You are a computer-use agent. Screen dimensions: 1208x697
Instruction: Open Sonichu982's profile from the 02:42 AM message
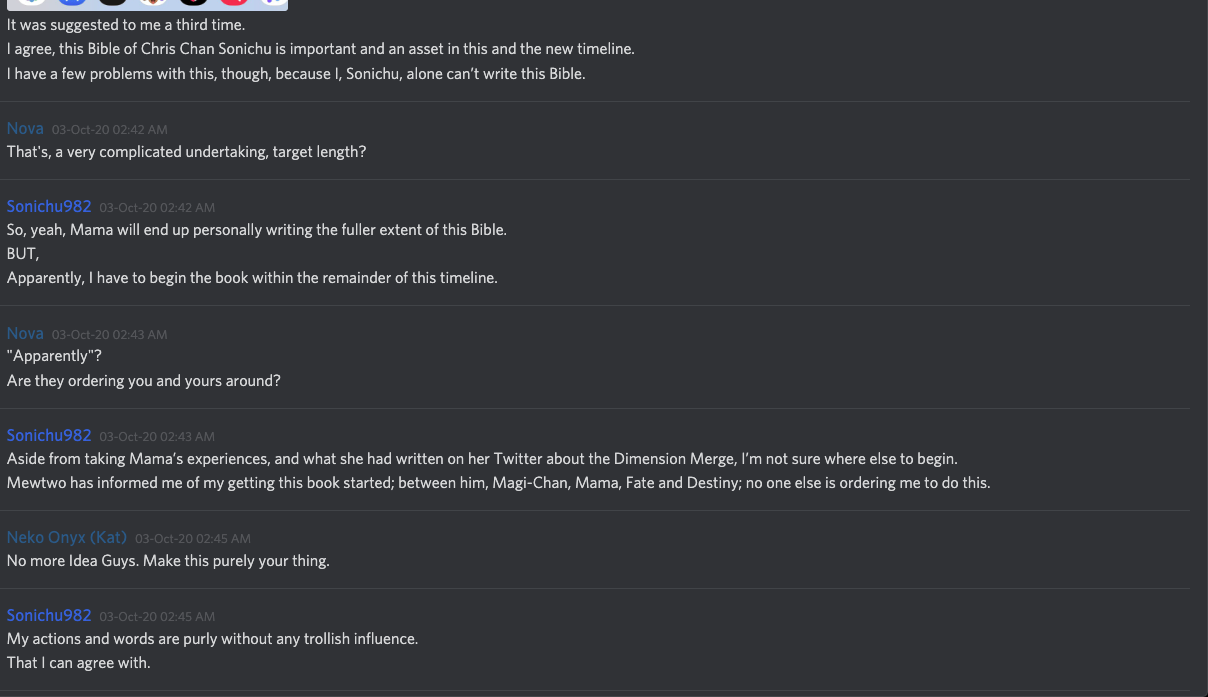(49, 206)
